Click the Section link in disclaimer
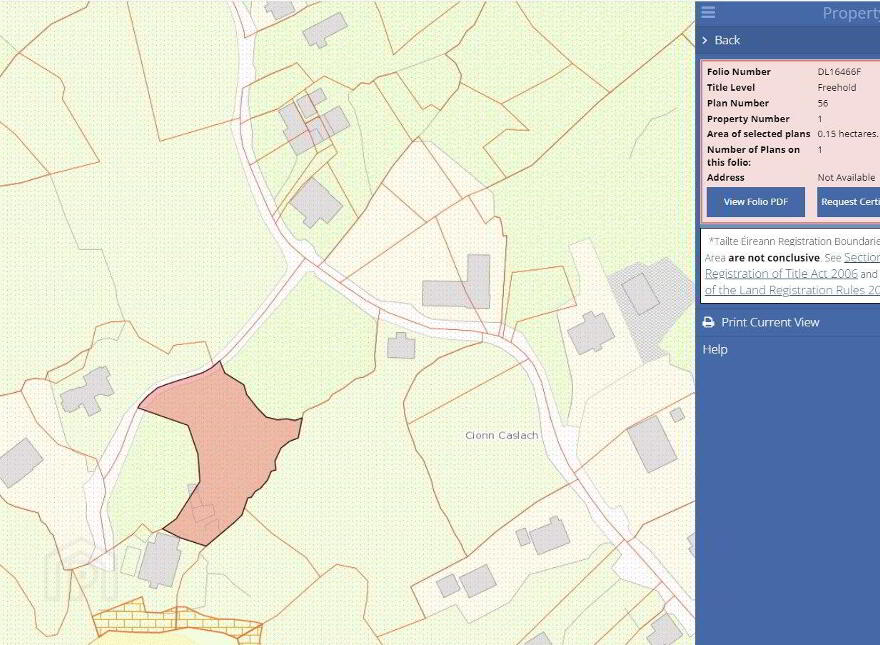The height and width of the screenshot is (645, 880). click(x=861, y=257)
